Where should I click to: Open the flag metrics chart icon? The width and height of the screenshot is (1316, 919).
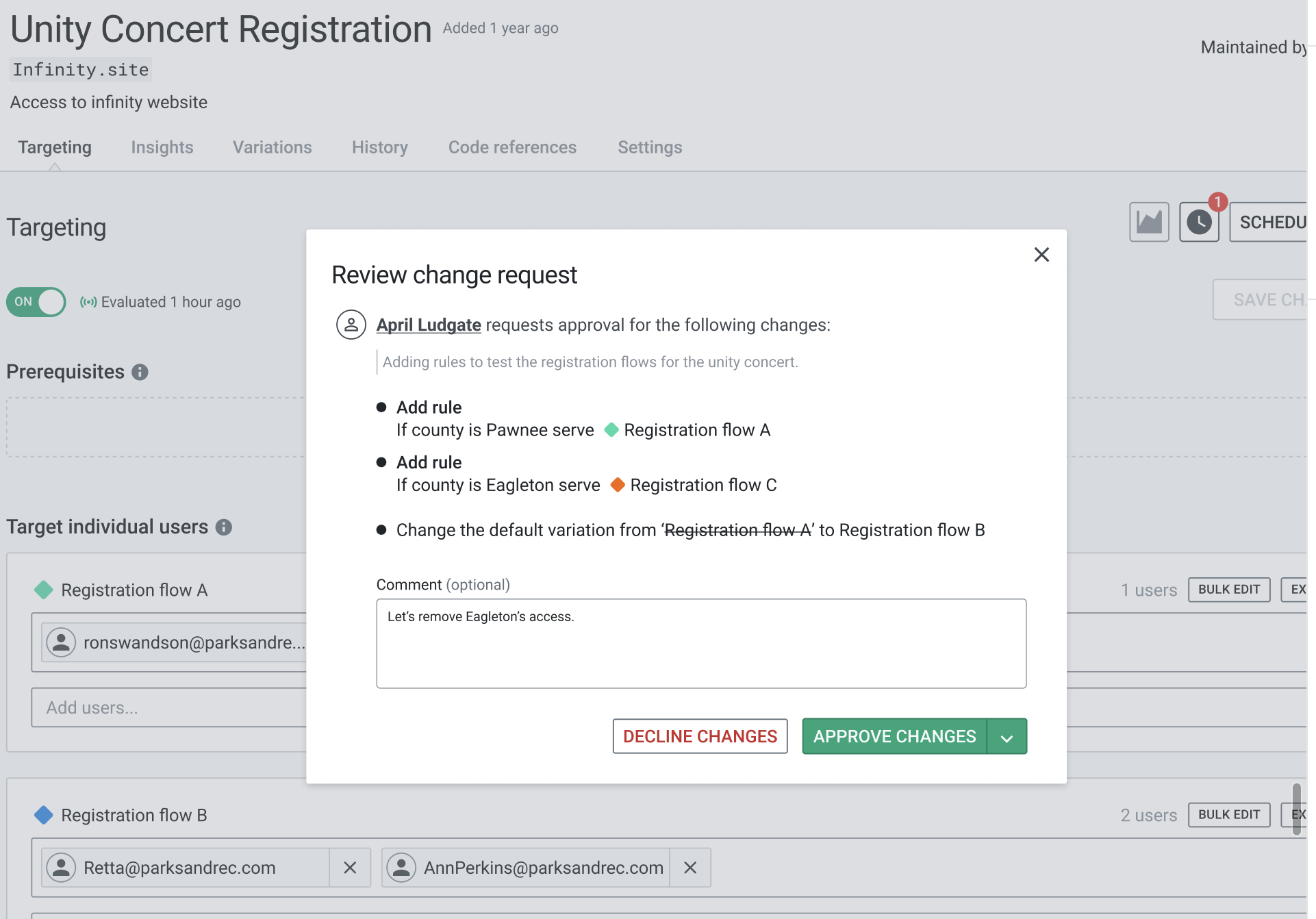1149,221
